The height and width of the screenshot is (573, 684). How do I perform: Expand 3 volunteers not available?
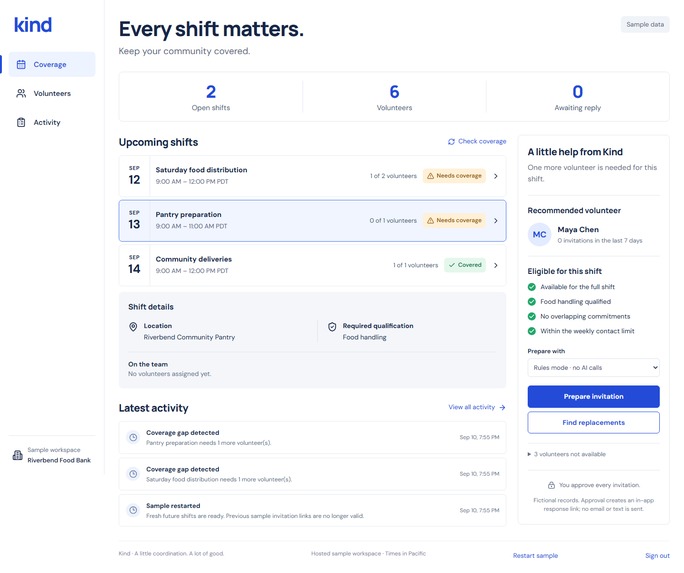pos(567,454)
